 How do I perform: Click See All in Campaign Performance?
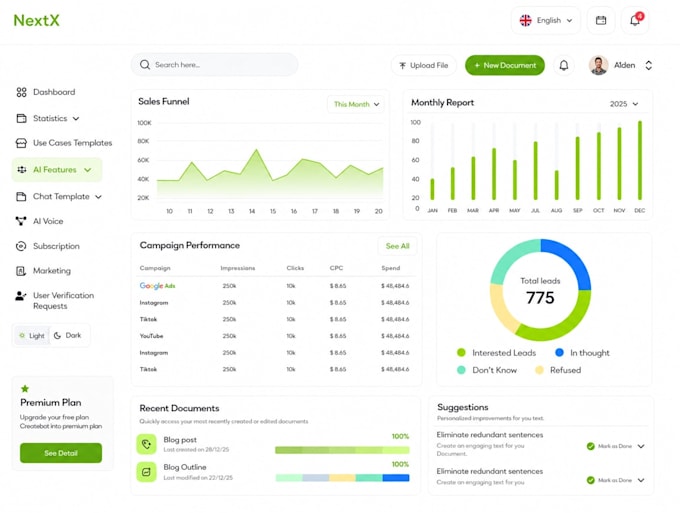(x=397, y=246)
